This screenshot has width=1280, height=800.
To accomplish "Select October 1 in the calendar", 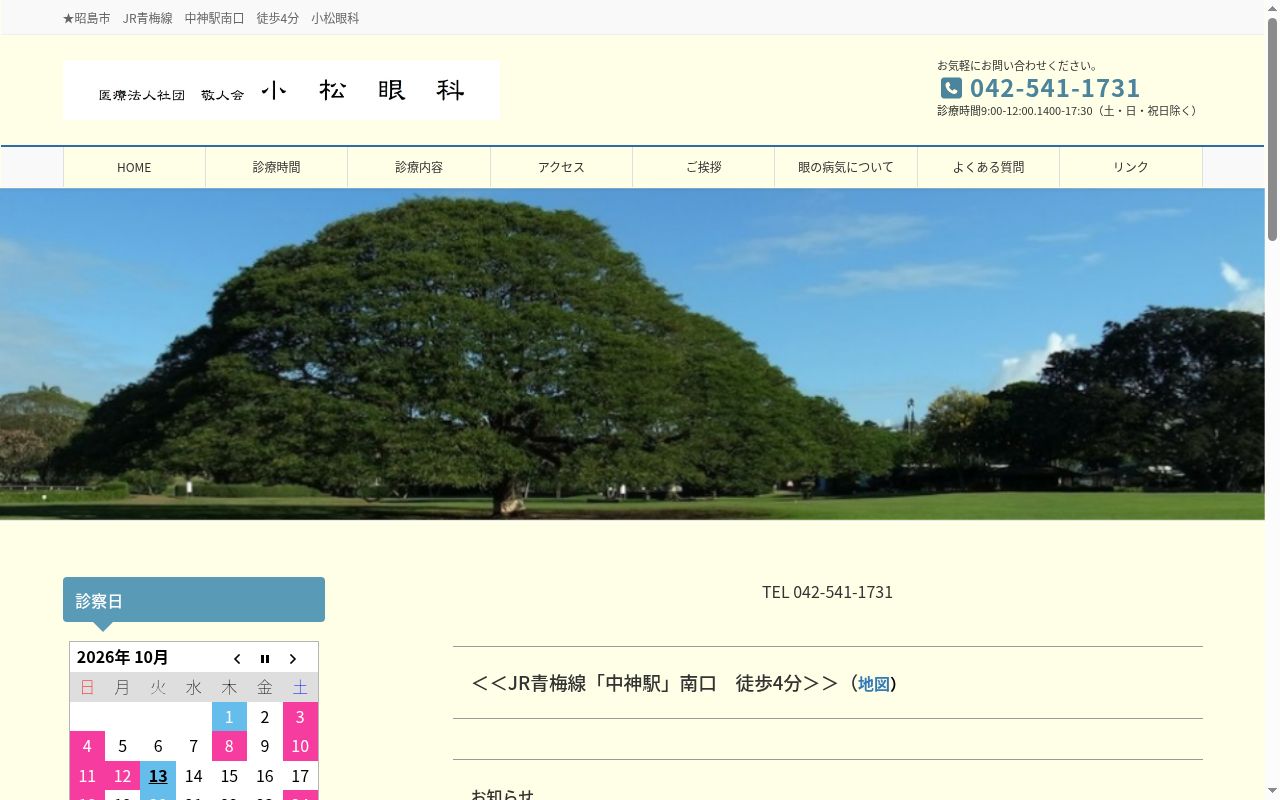I will 229,716.
